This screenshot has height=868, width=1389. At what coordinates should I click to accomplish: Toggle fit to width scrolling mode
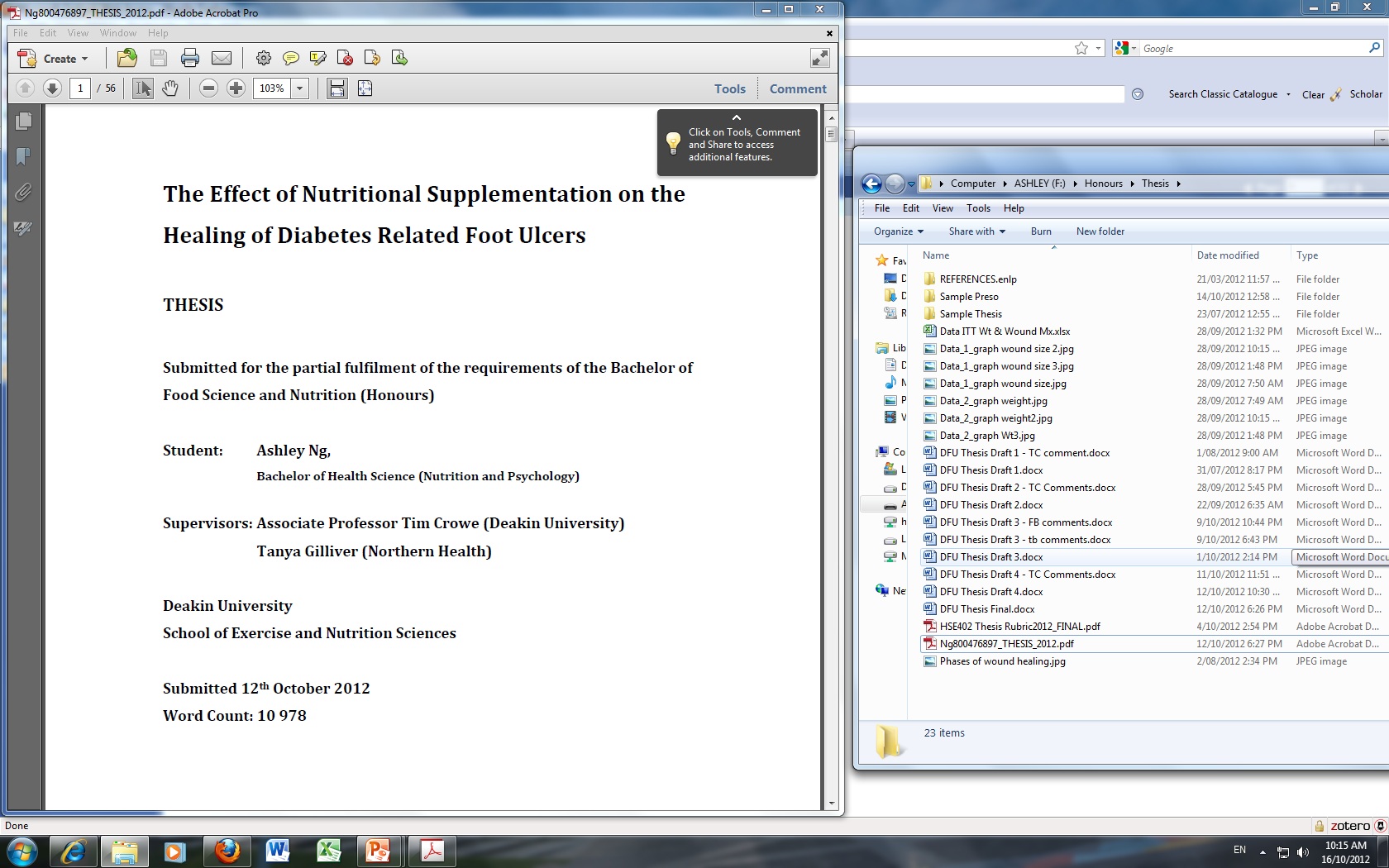[337, 88]
